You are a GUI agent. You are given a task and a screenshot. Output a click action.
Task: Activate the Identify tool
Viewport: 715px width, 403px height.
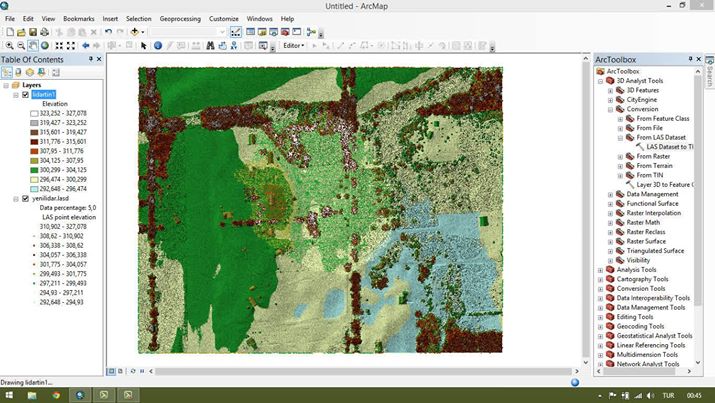(x=158, y=46)
